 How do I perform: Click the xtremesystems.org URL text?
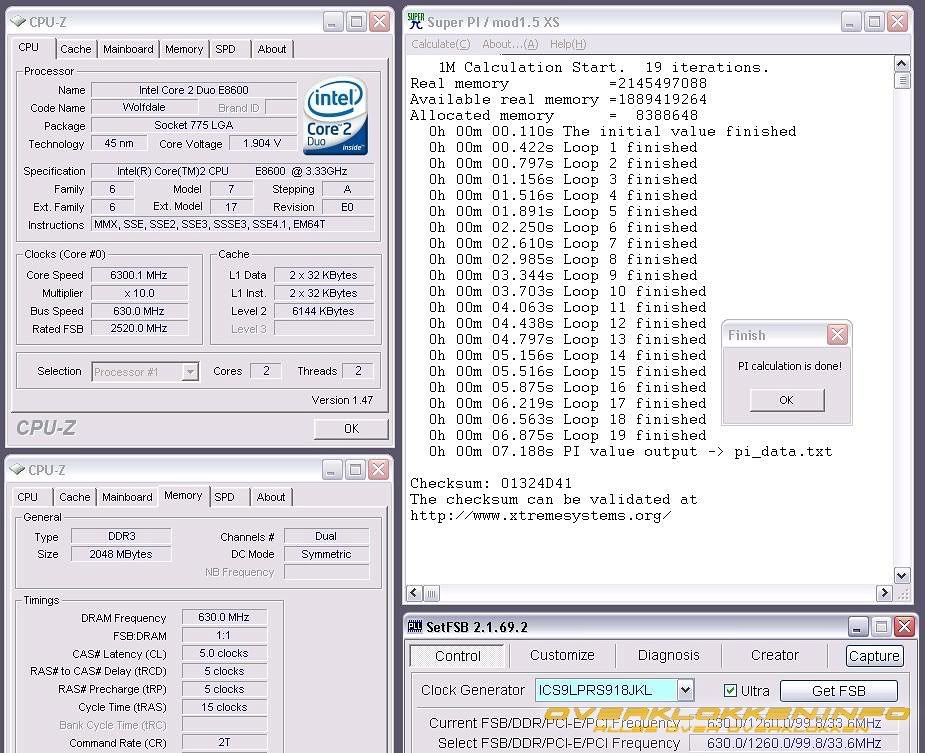point(540,515)
